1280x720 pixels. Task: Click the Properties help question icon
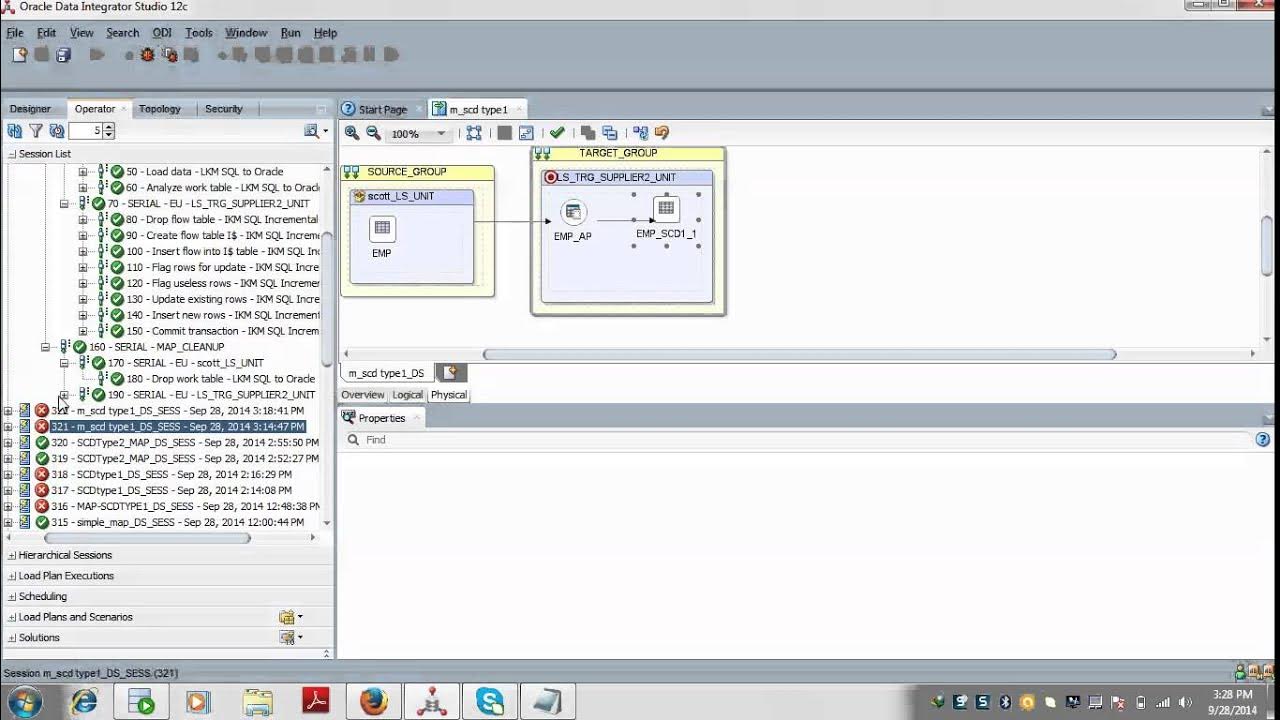1263,440
